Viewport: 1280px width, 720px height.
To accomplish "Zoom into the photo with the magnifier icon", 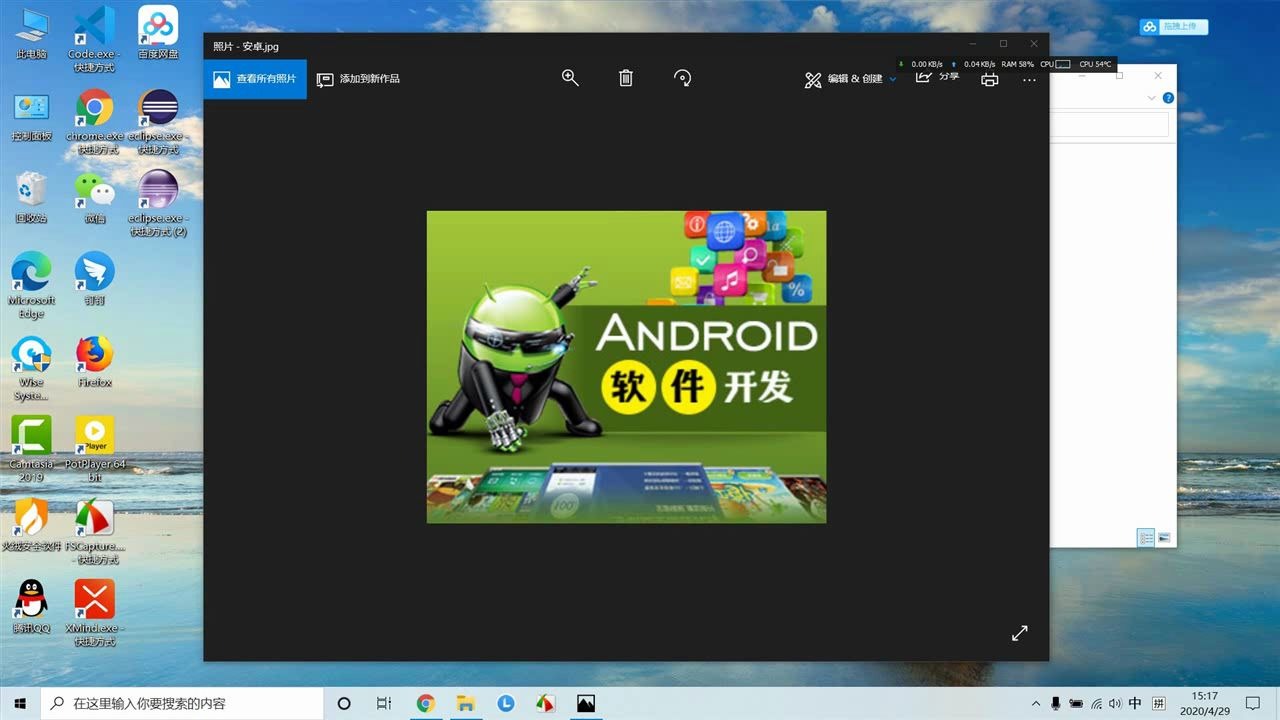I will point(570,77).
